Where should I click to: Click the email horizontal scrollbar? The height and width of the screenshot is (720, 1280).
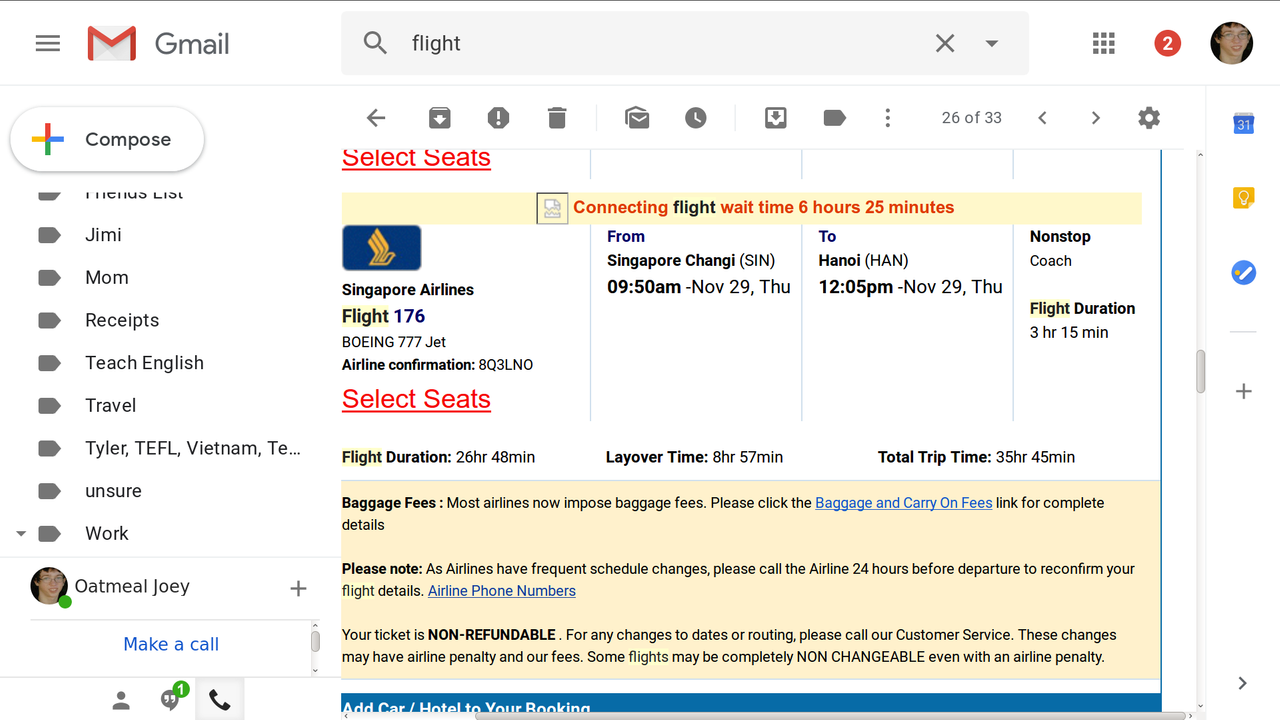(x=830, y=715)
